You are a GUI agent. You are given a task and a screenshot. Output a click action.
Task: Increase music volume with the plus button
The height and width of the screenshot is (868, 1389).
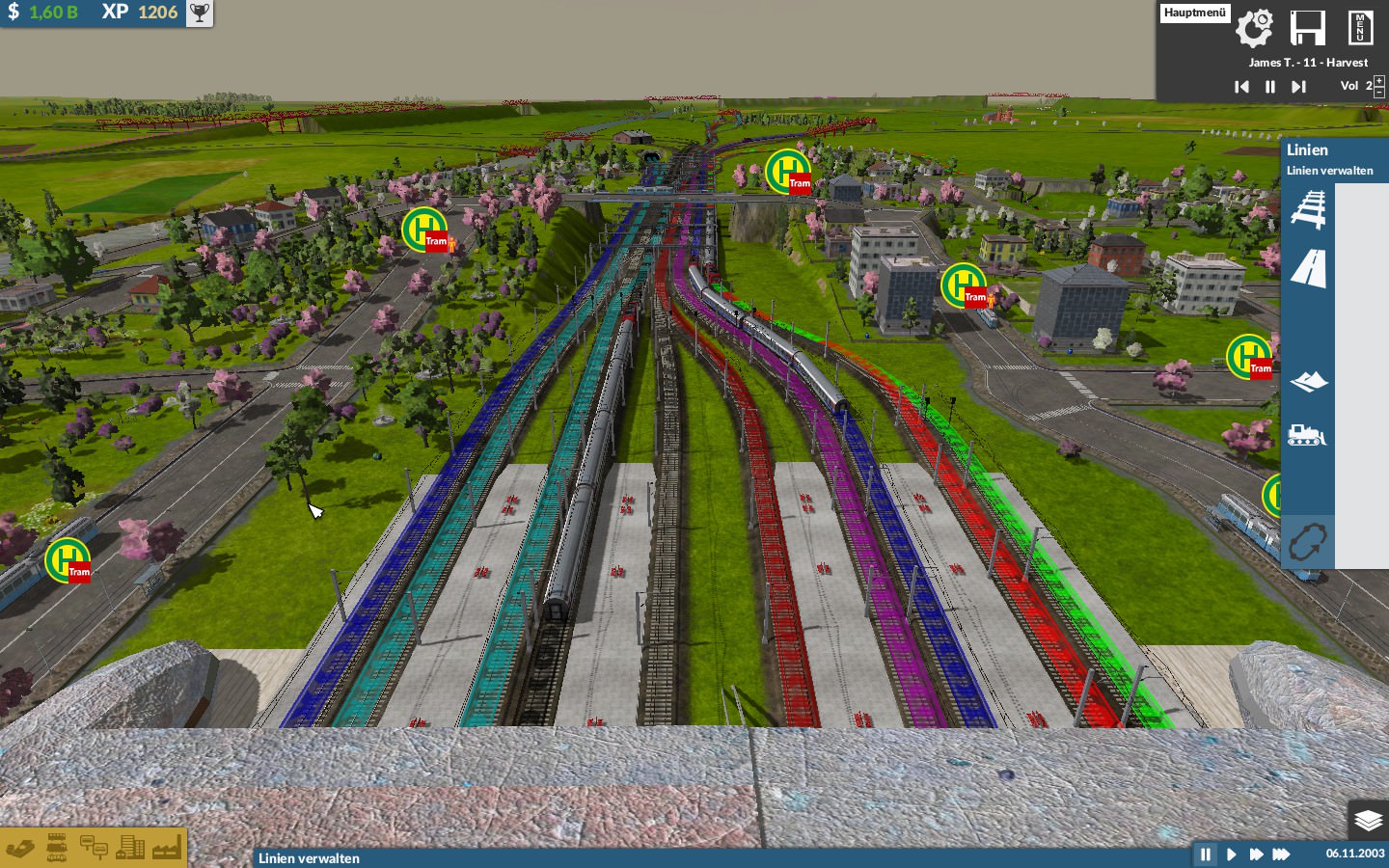pos(1378,81)
